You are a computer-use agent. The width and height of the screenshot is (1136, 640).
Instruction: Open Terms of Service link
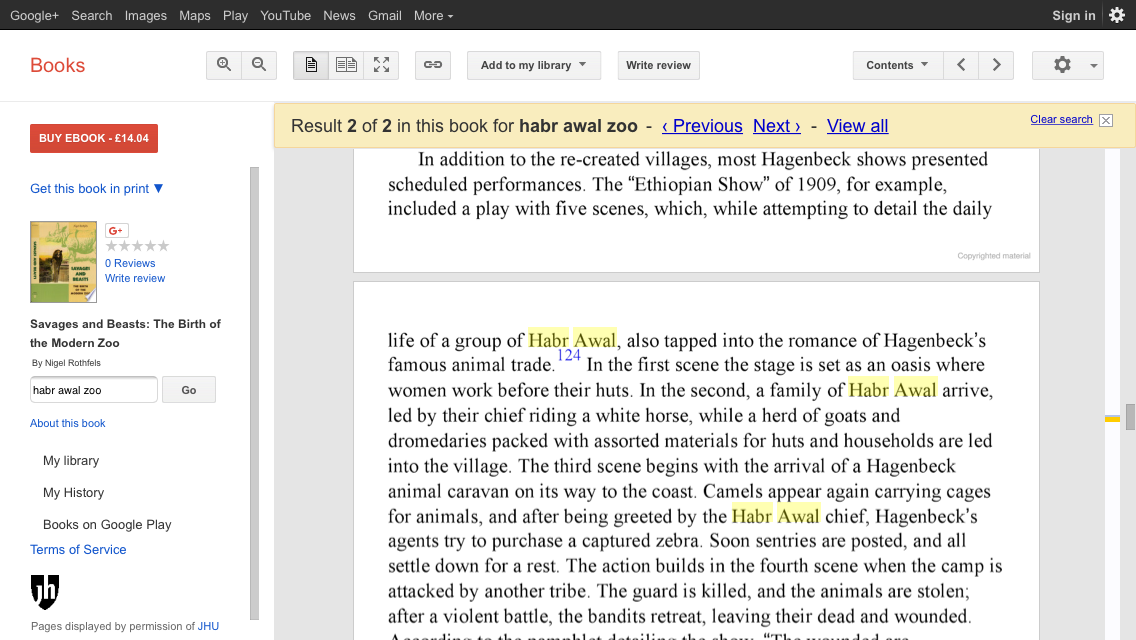[x=78, y=549]
